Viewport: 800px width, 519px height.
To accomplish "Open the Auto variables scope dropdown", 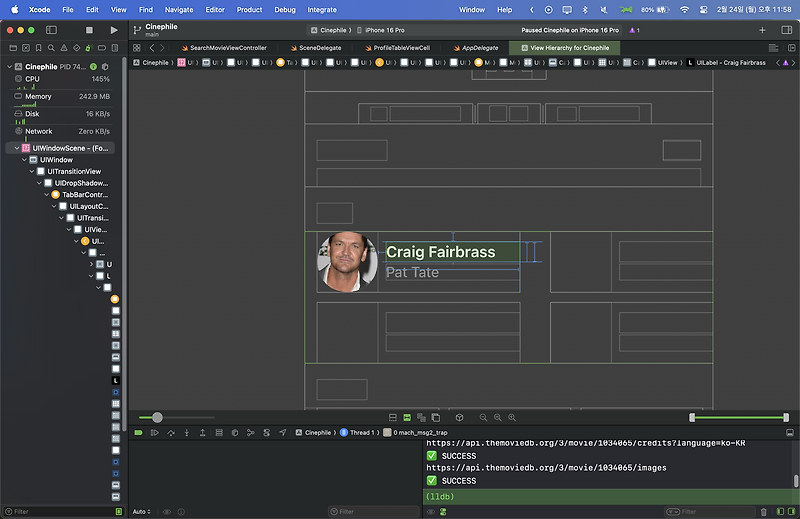I will coord(142,511).
